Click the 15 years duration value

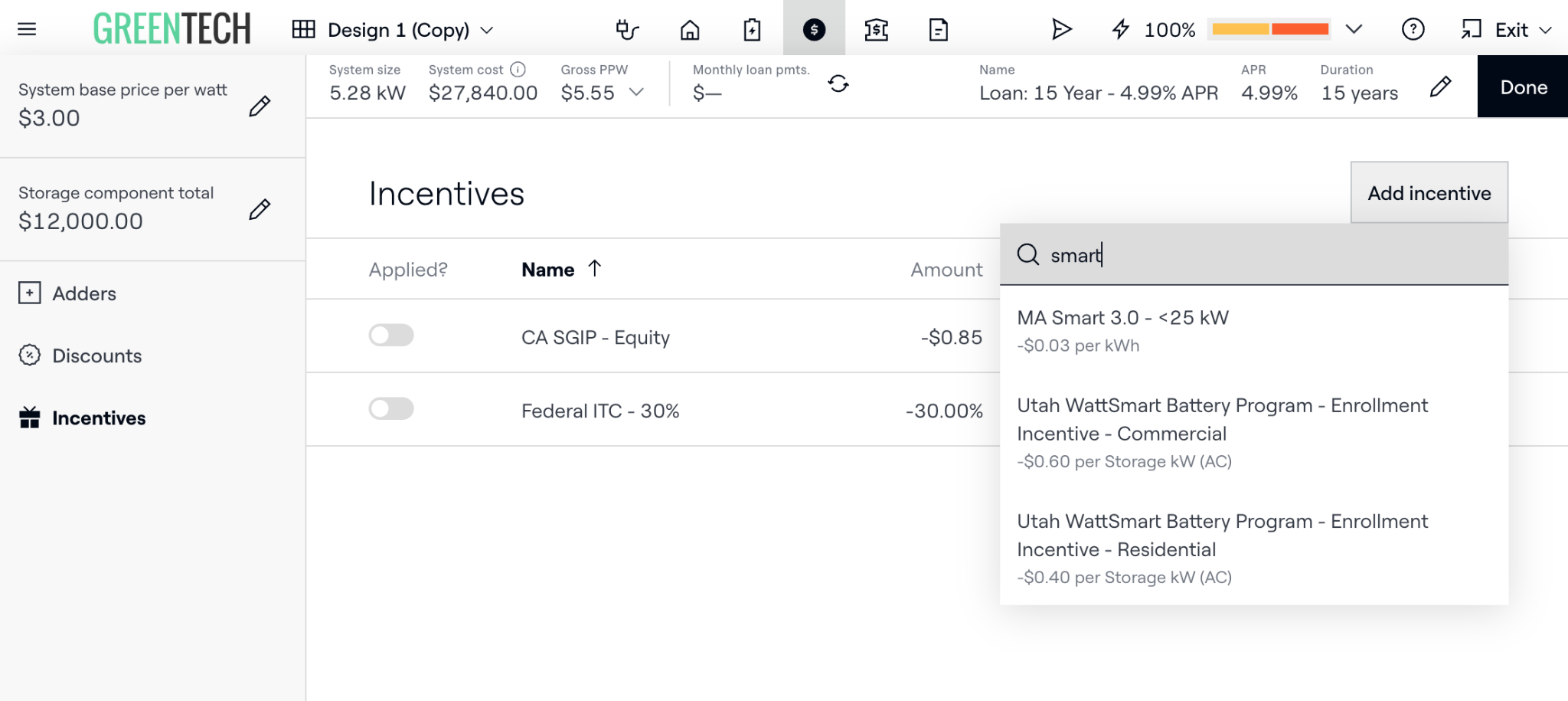[1360, 93]
